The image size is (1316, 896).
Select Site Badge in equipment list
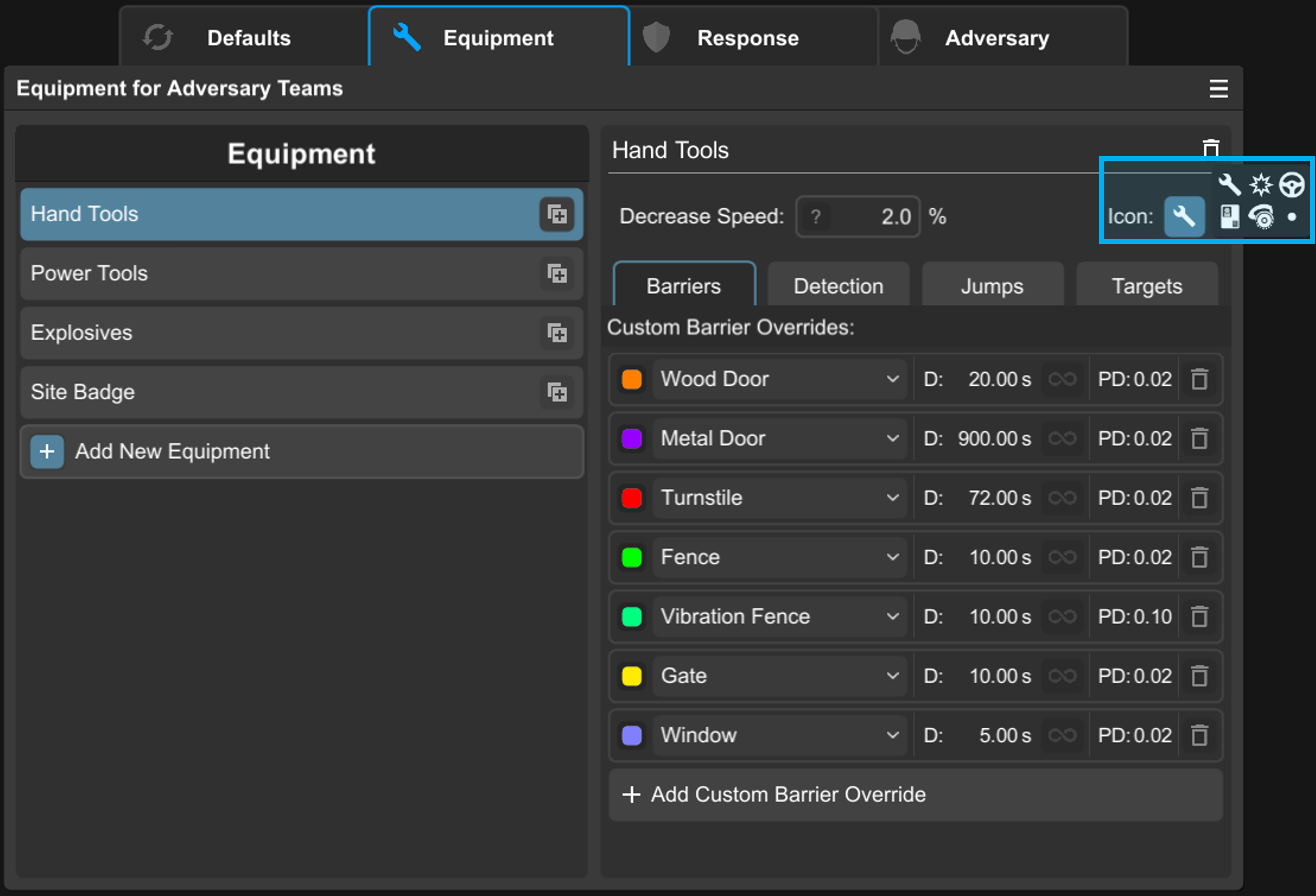[301, 392]
